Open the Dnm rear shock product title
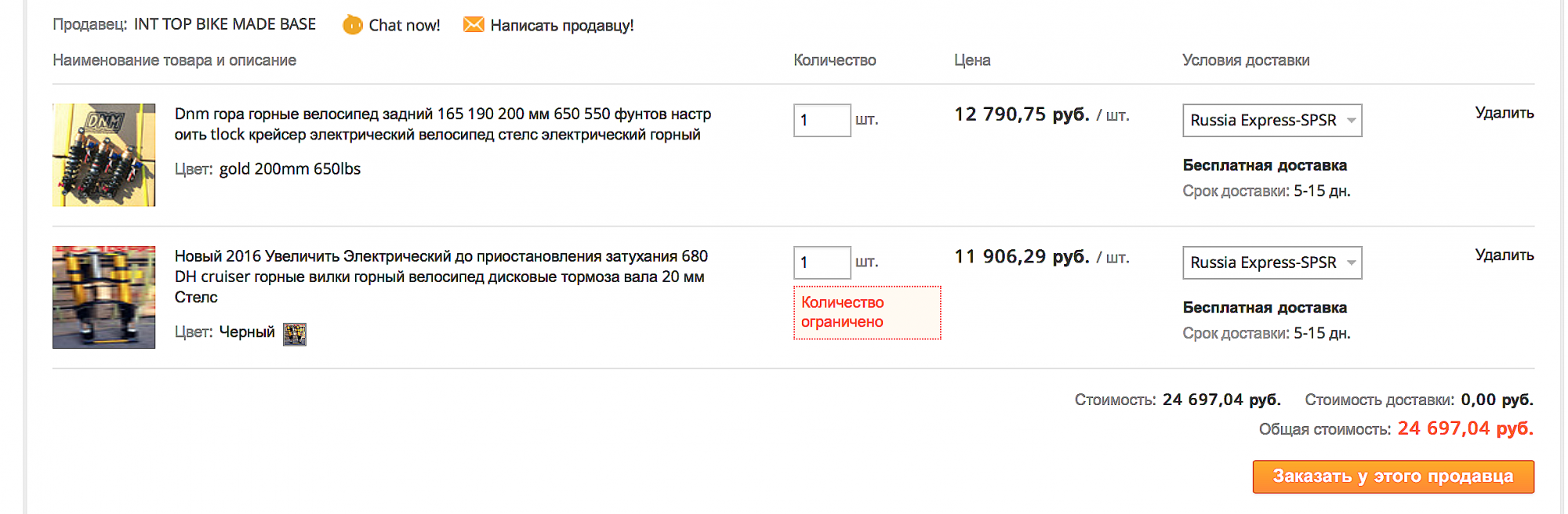 [x=442, y=124]
